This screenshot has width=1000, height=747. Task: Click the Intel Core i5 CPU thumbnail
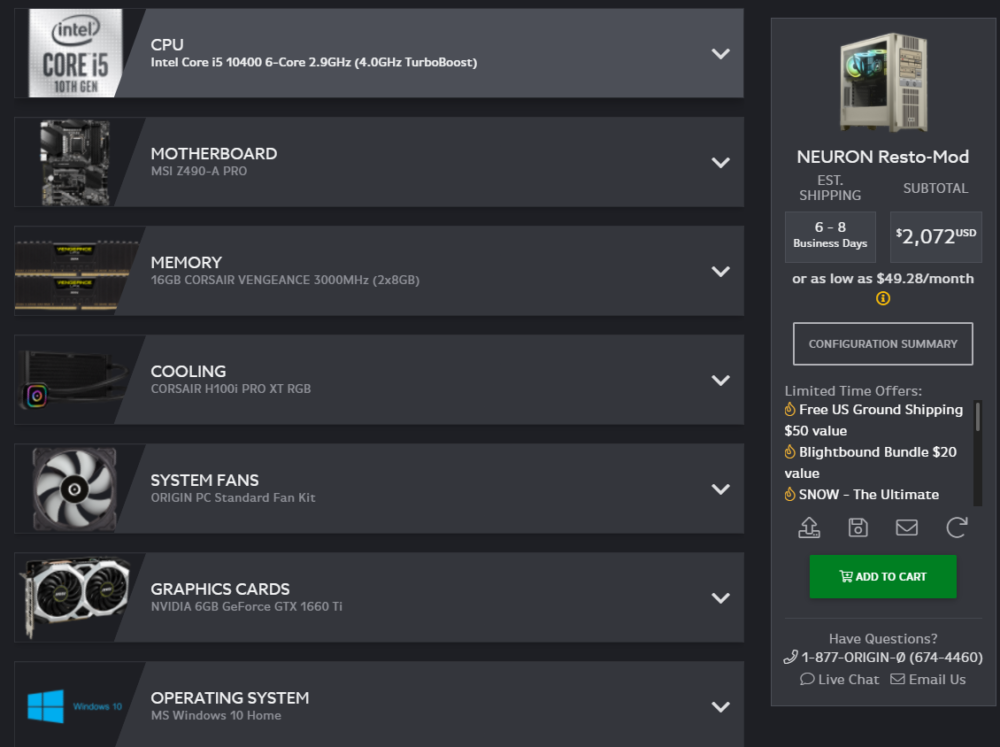pos(75,53)
